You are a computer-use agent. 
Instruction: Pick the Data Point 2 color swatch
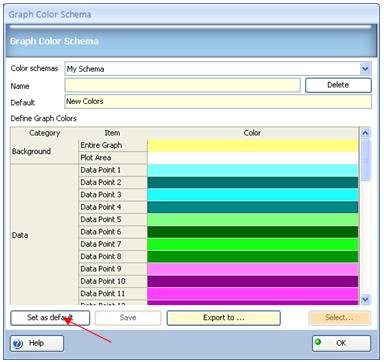point(253,182)
